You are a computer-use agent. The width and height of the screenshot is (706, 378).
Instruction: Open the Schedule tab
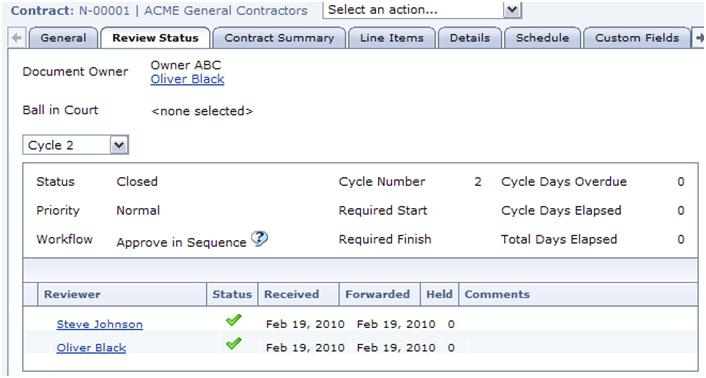(542, 38)
